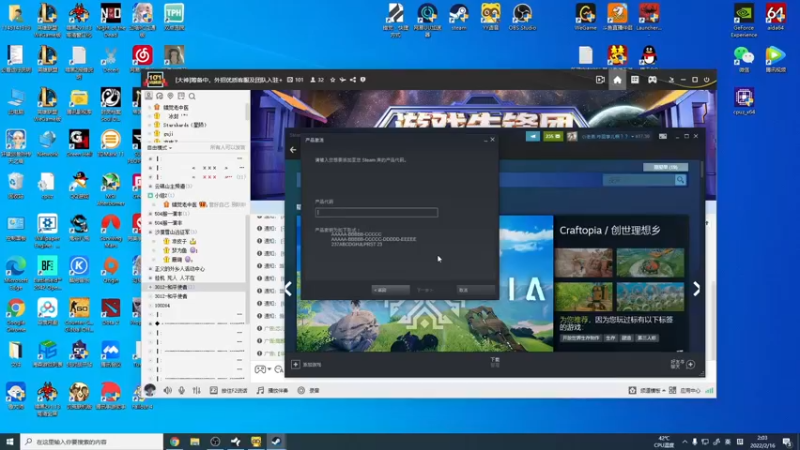The width and height of the screenshot is (800, 450).
Task: Collapse the 小组2 channel
Action: pyautogui.click(x=151, y=195)
